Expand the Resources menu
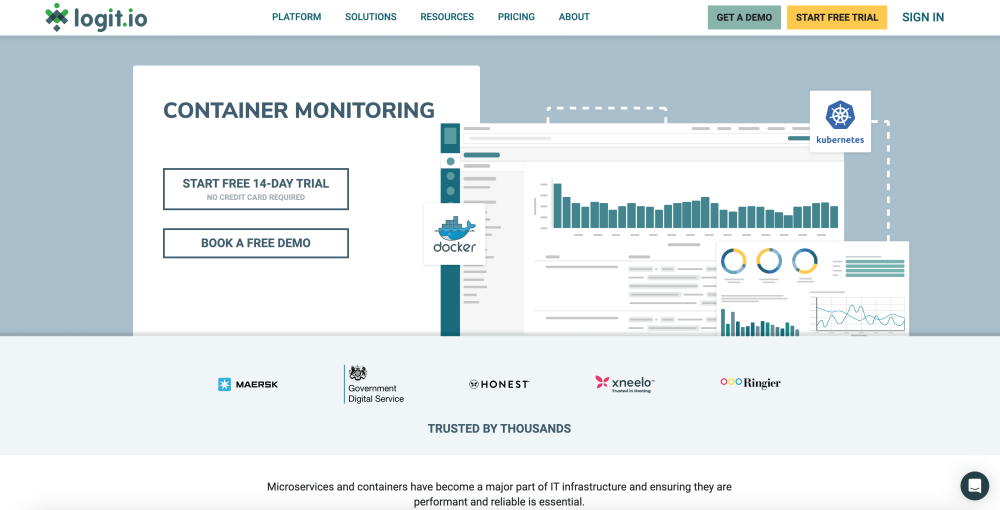 [447, 17]
